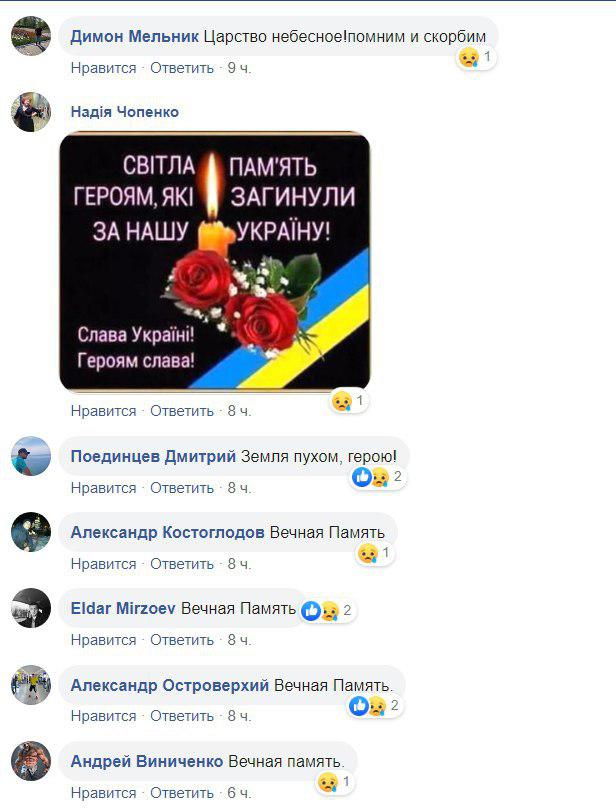Image resolution: width=616 pixels, height=808 pixels.
Task: Open Eldar Mirzoev's avatar picture
Action: pos(31,608)
